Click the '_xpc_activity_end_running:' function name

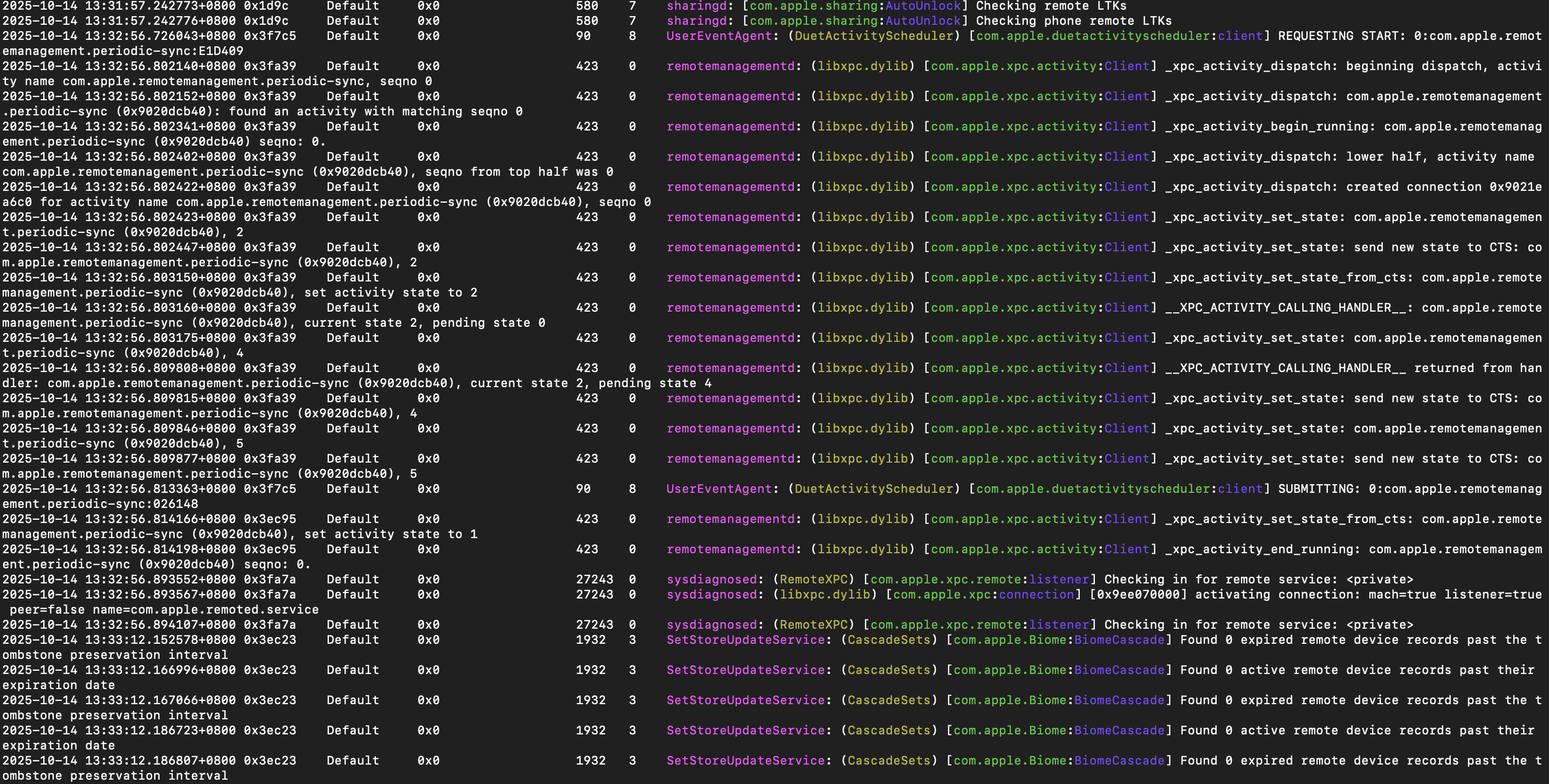click(x=1262, y=549)
